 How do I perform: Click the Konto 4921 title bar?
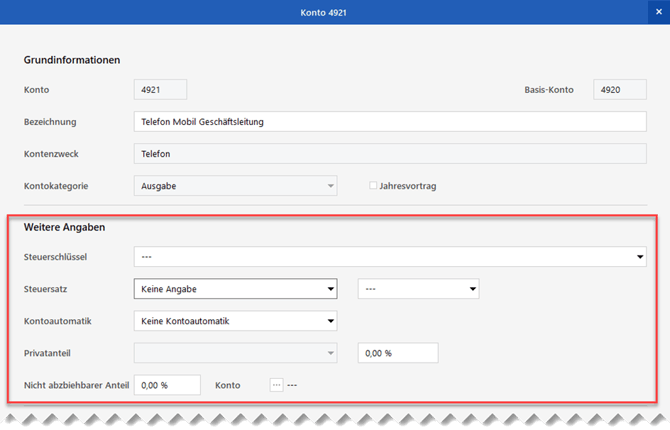pyautogui.click(x=335, y=11)
